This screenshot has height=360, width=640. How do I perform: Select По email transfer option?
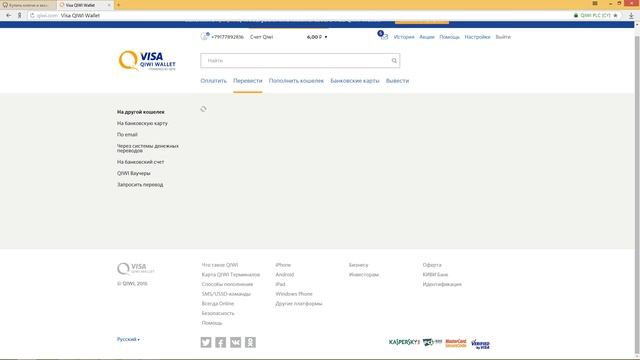point(127,134)
